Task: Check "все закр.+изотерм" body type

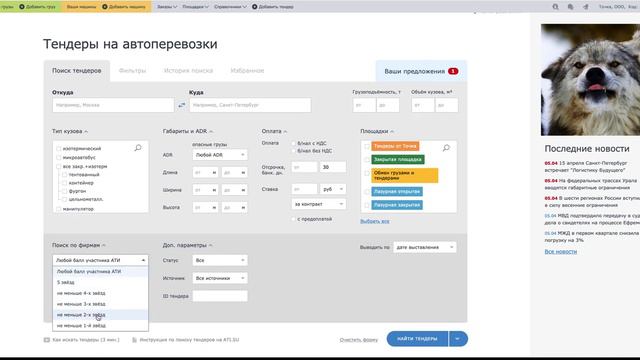Action: coord(58,167)
